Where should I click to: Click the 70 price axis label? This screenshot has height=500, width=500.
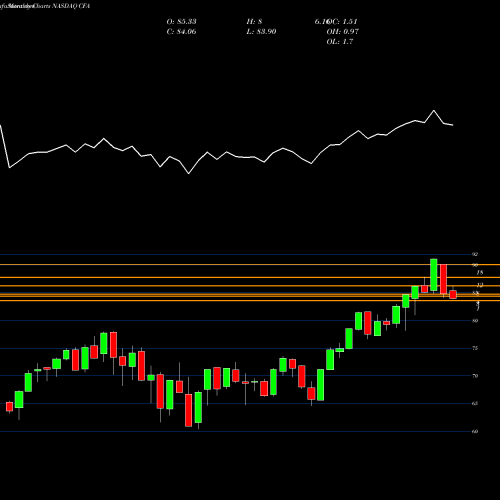pos(475,376)
